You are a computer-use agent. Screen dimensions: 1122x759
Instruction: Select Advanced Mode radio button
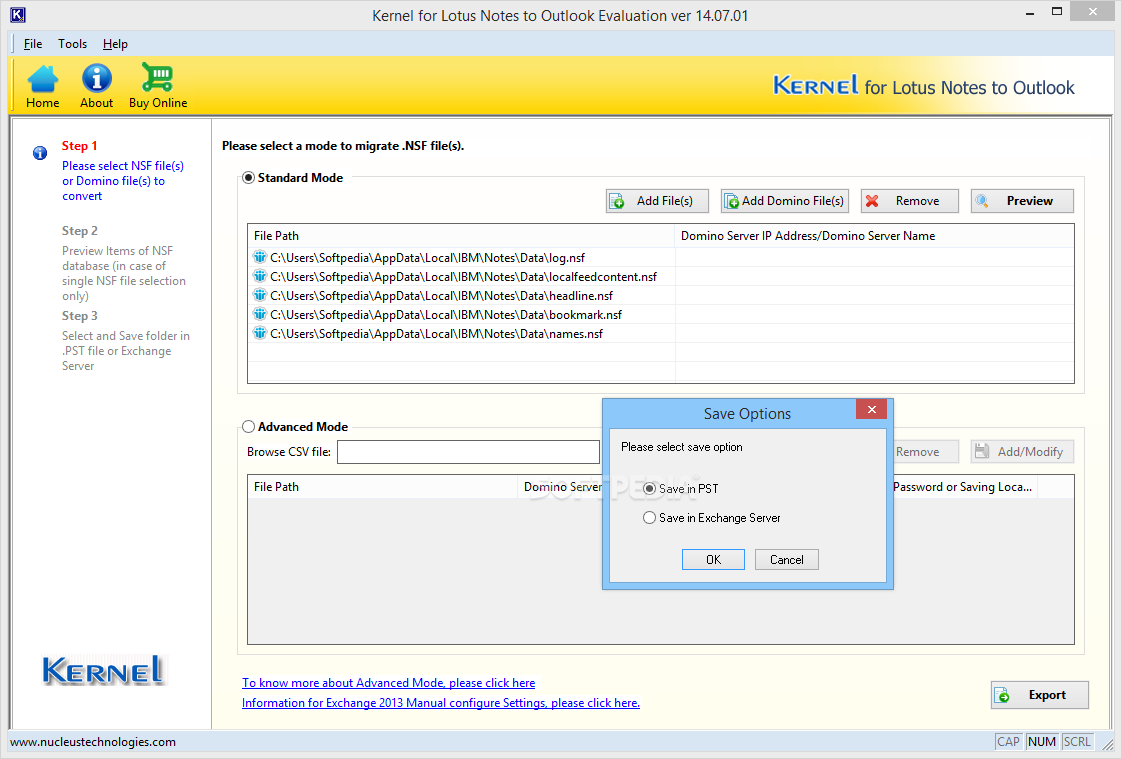pos(248,426)
